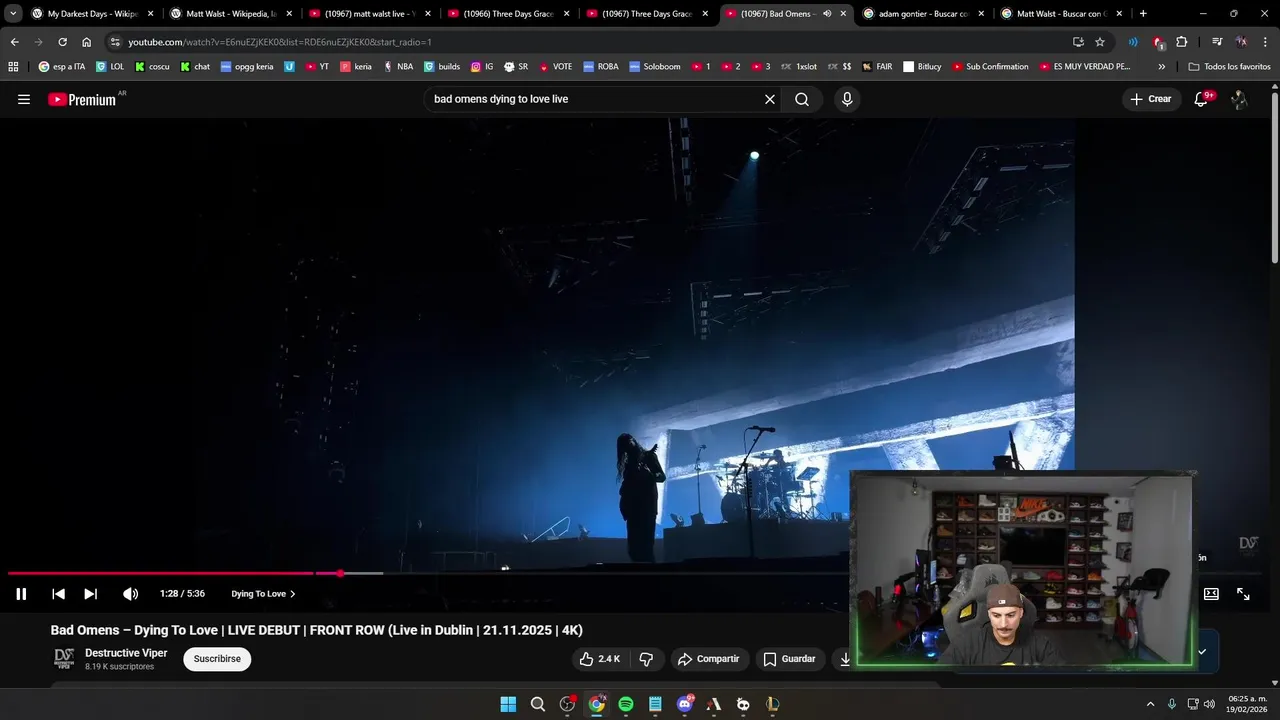Click the YouTube search magnifier button

tap(802, 99)
